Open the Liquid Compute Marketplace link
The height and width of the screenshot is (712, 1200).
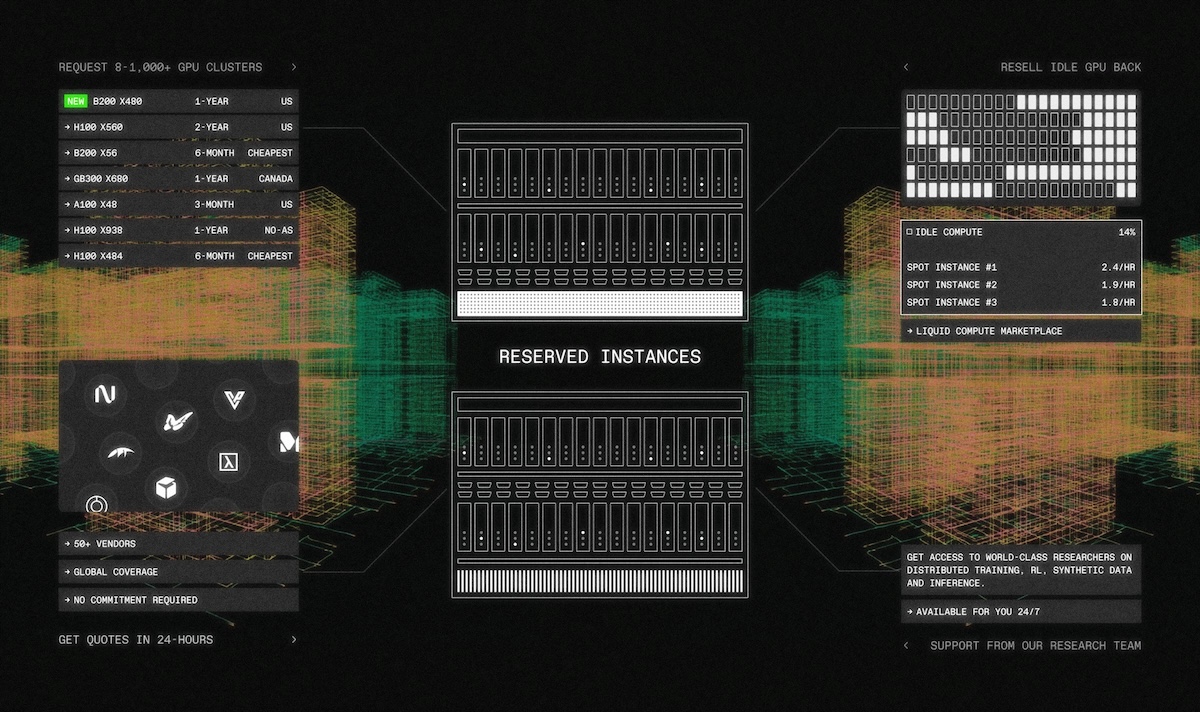point(1020,331)
